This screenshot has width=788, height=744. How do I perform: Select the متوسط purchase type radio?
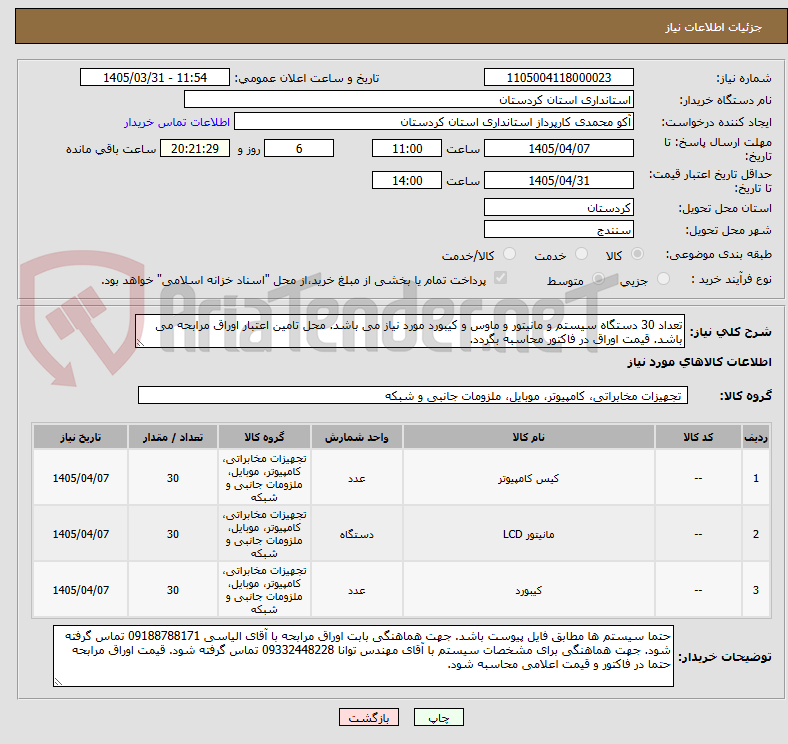[598, 279]
